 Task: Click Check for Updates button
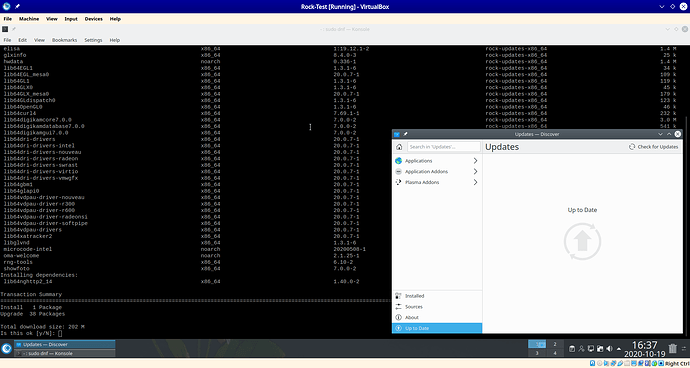(654, 147)
